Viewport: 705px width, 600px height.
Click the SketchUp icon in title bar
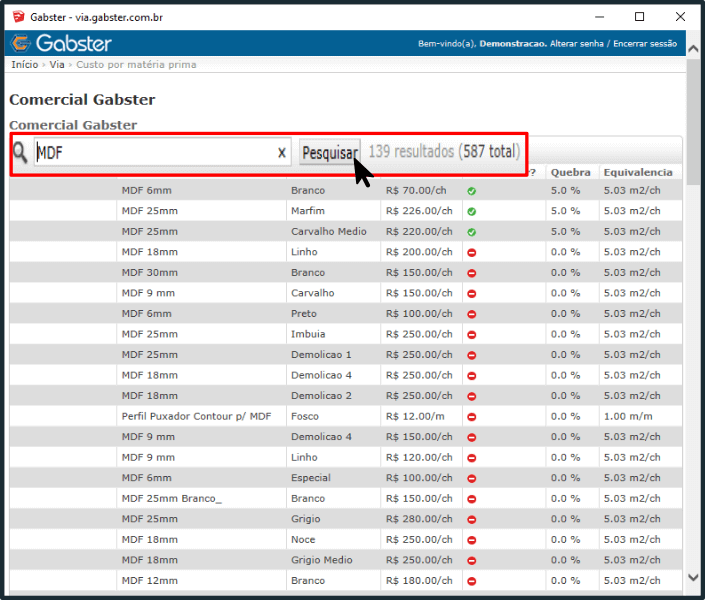(x=18, y=17)
